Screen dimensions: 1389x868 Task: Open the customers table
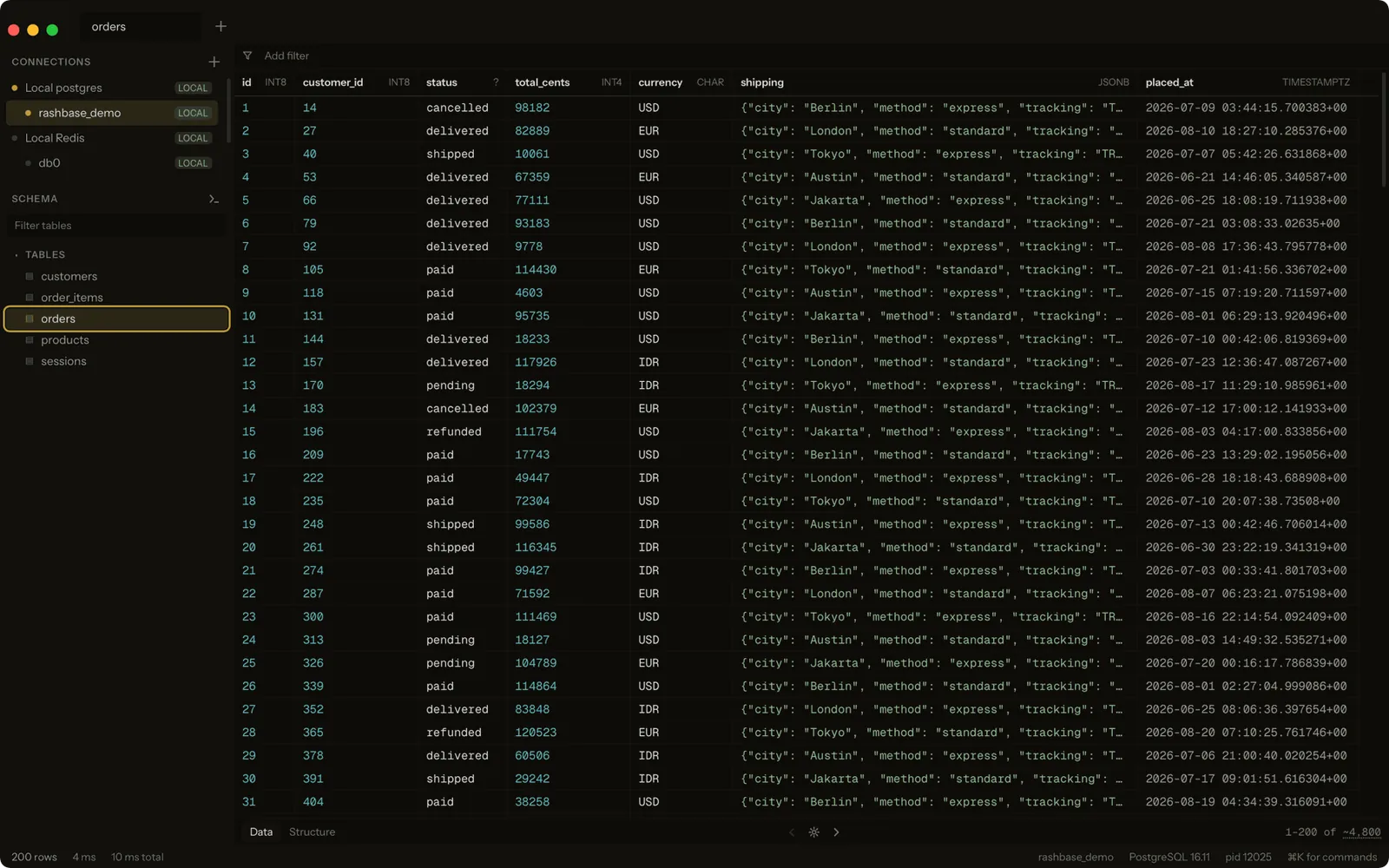coord(116,277)
